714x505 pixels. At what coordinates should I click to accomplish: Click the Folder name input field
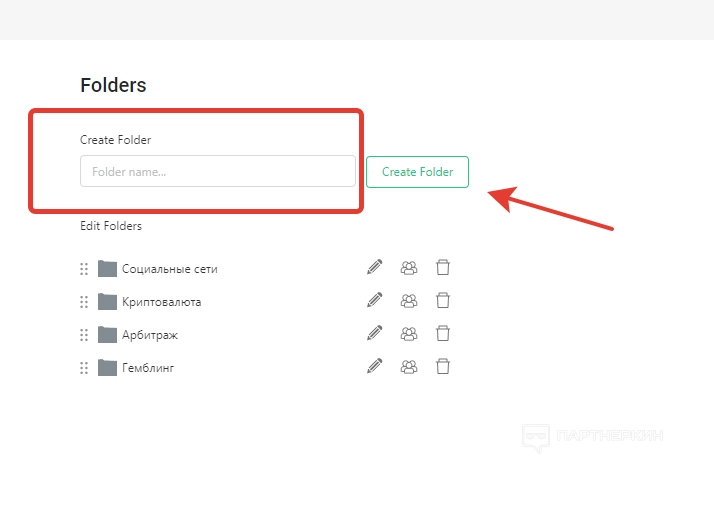[x=217, y=171]
